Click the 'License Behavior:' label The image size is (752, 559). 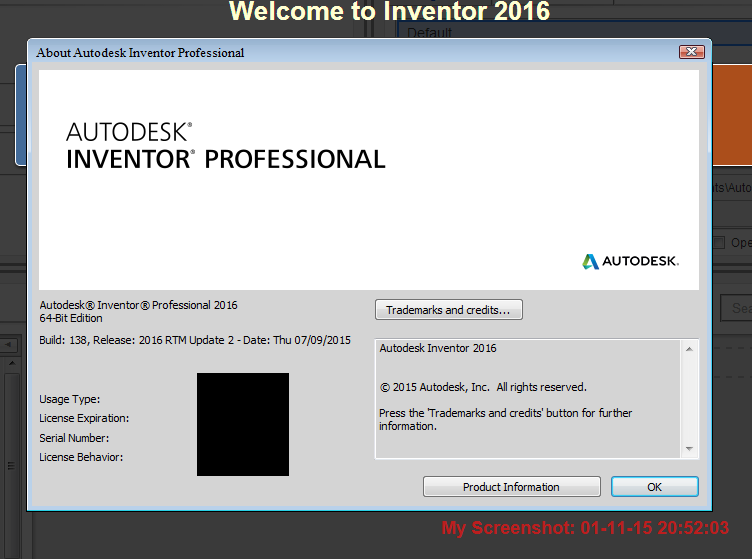[81, 457]
